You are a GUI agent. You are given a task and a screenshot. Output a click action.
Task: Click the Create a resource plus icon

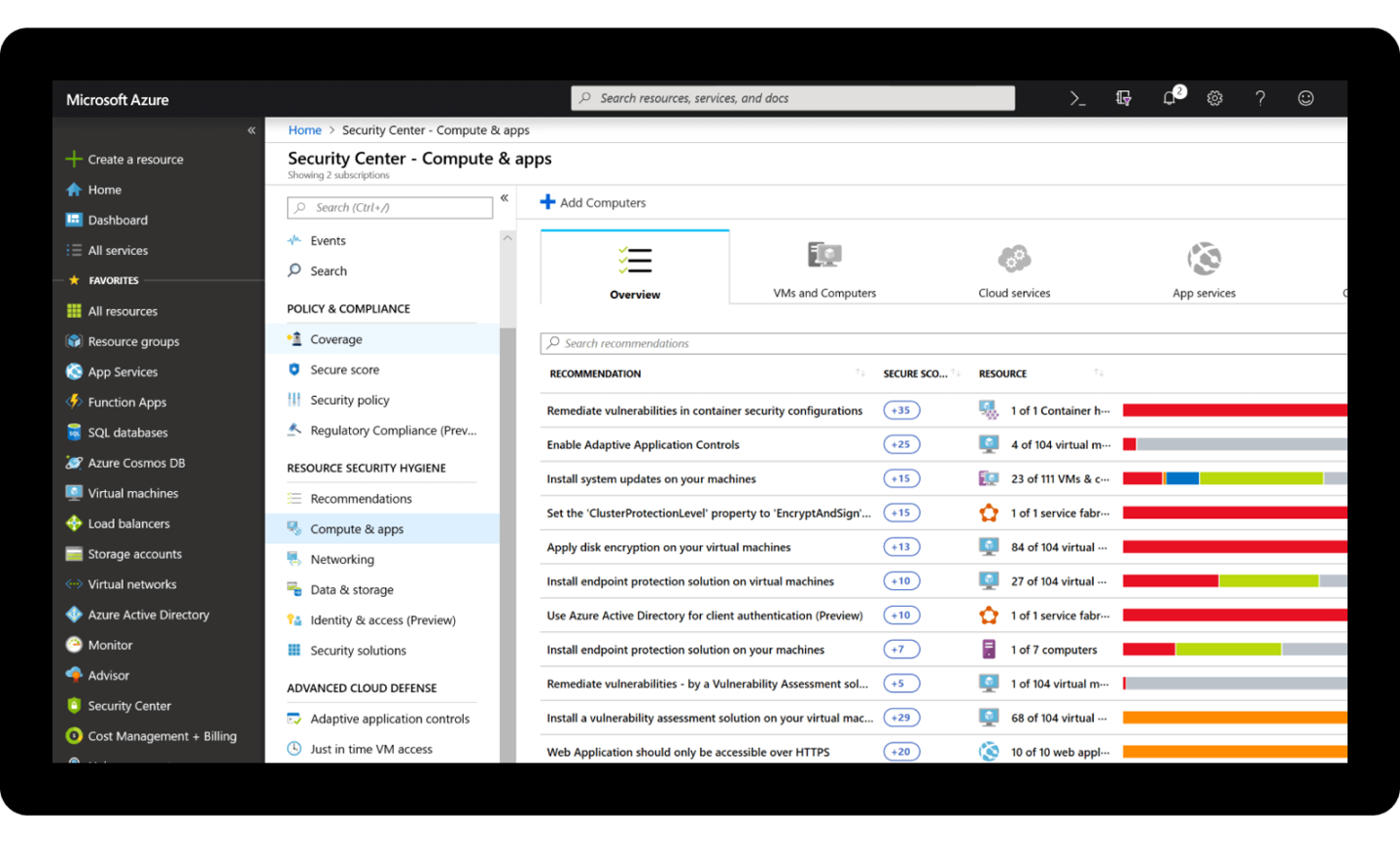(74, 159)
